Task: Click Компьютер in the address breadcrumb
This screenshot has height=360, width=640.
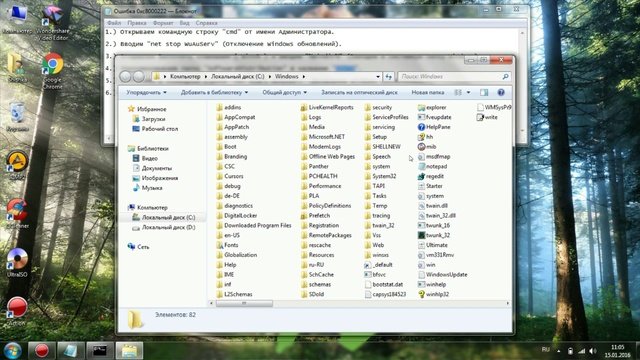Action: [x=185, y=76]
